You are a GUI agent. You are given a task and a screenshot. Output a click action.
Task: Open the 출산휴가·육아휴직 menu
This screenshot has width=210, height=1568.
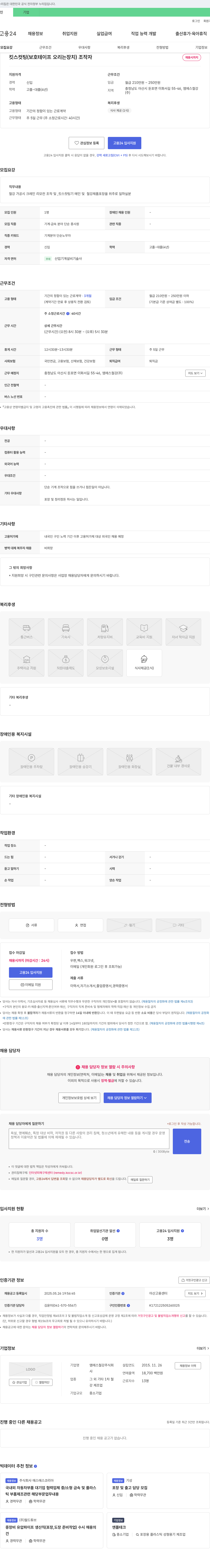pos(191,33)
